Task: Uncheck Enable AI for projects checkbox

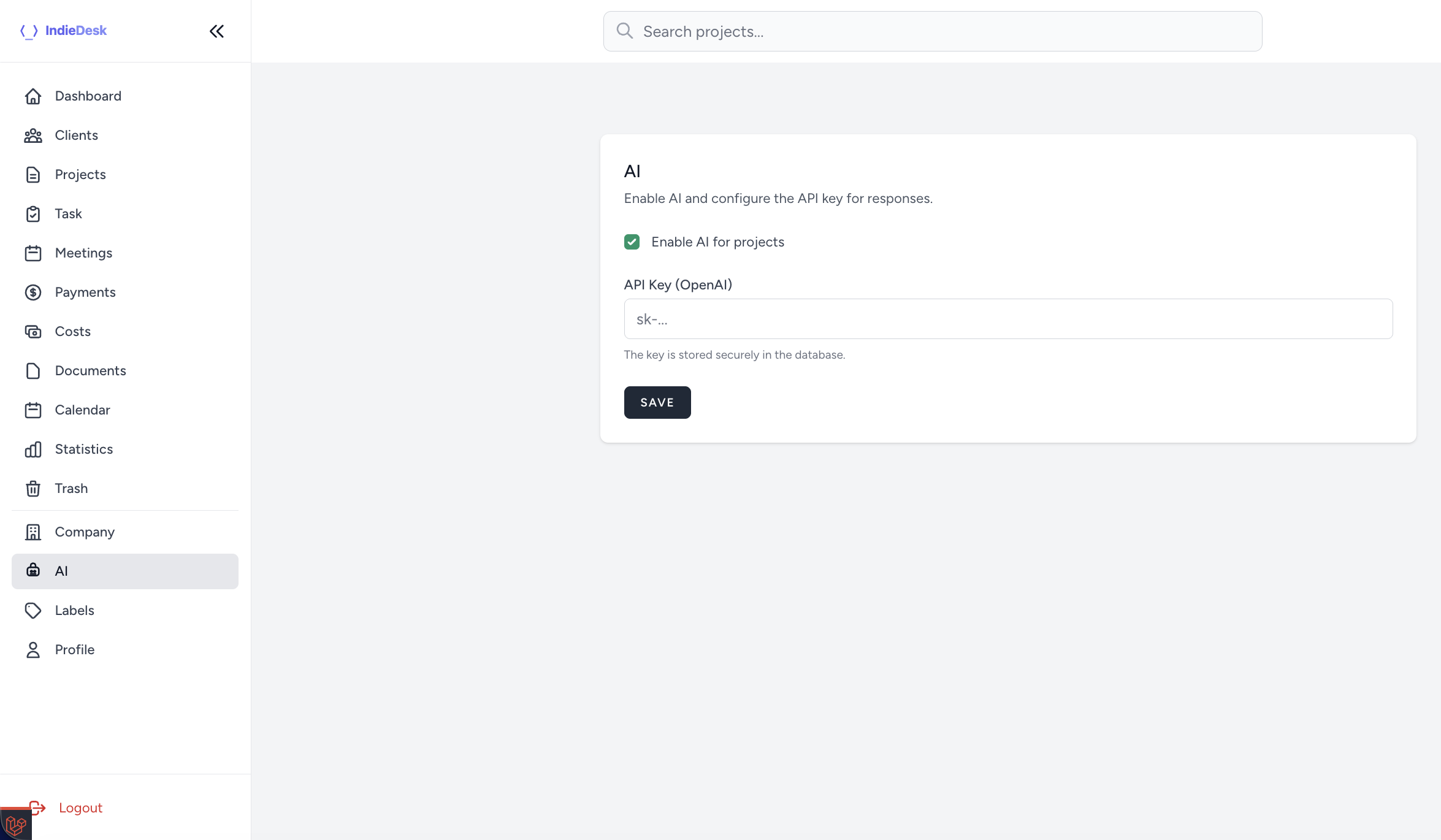Action: [x=632, y=242]
